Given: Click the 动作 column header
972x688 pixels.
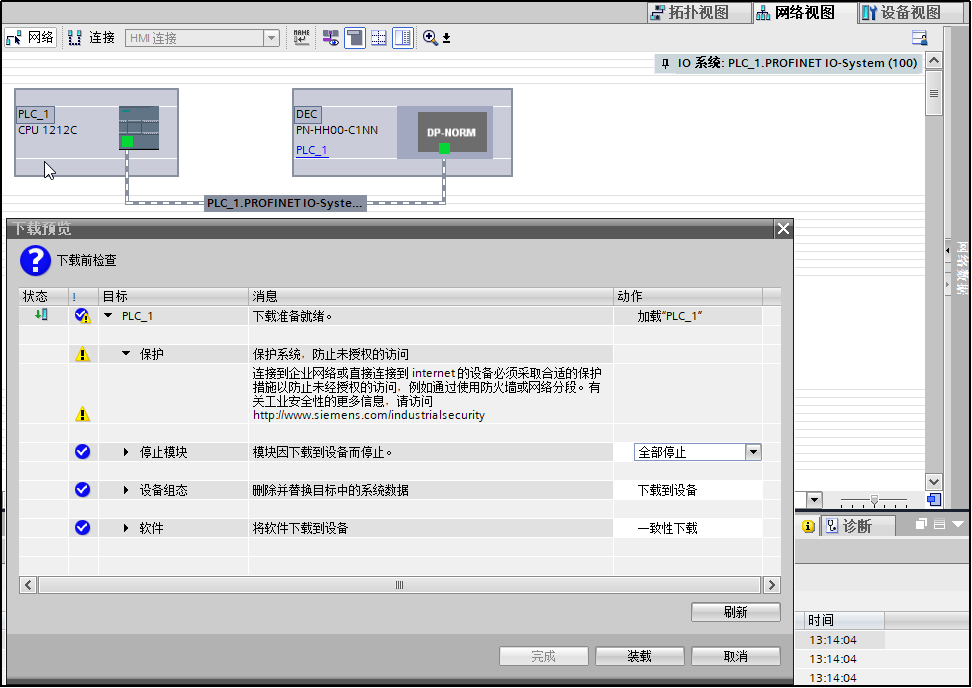Looking at the screenshot, I should (688, 296).
